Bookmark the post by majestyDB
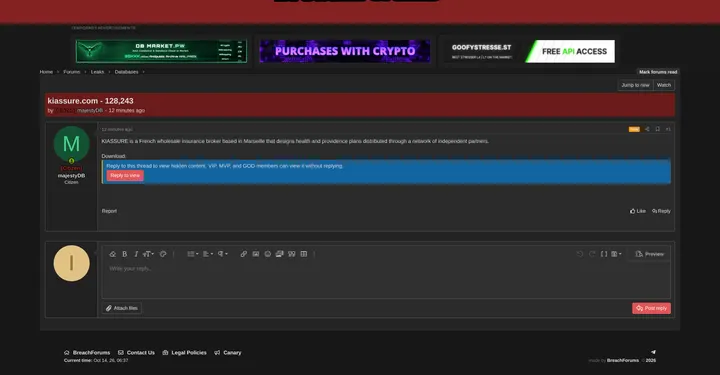 [658, 129]
